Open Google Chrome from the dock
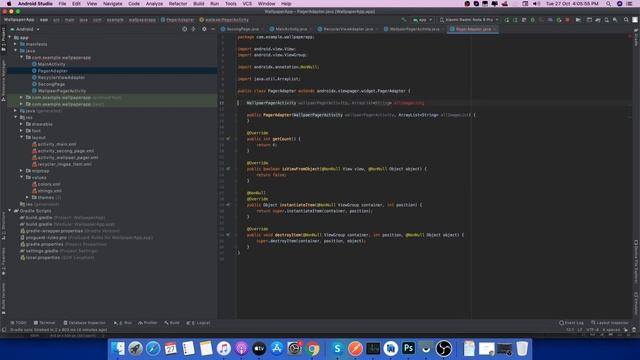Image resolution: width=640 pixels, height=360 pixels. [x=313, y=349]
